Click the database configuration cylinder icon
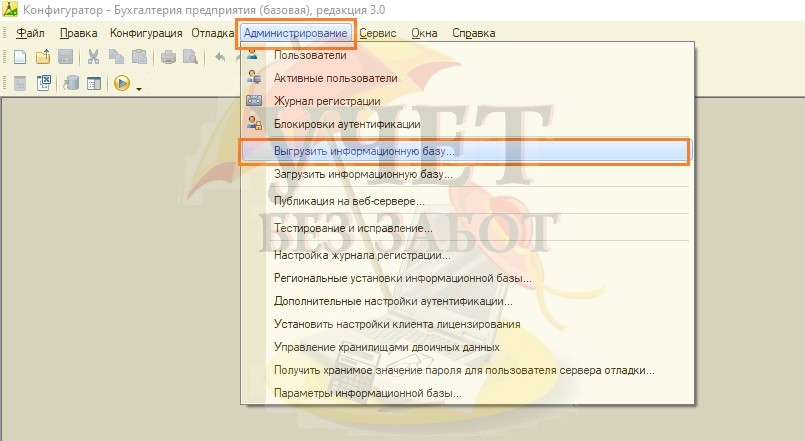 pos(72,84)
